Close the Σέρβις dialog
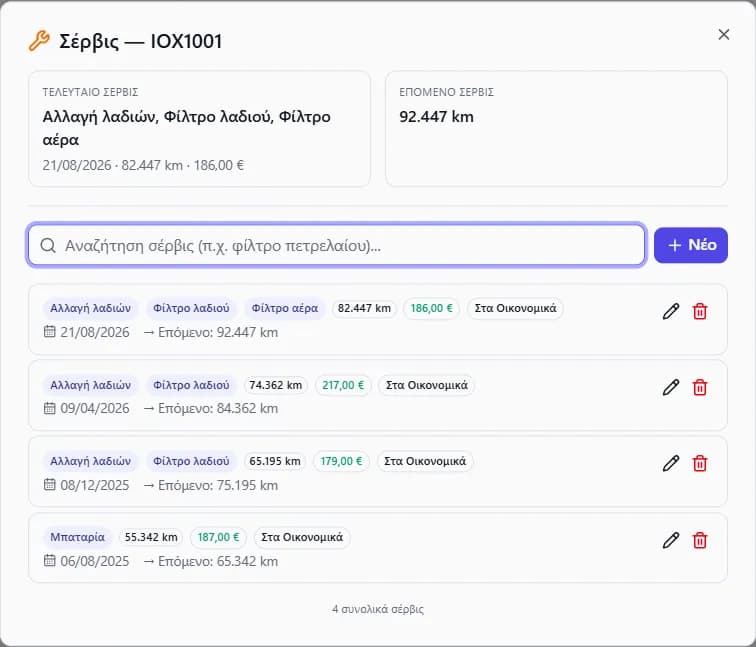This screenshot has height=647, width=756. coord(724,34)
